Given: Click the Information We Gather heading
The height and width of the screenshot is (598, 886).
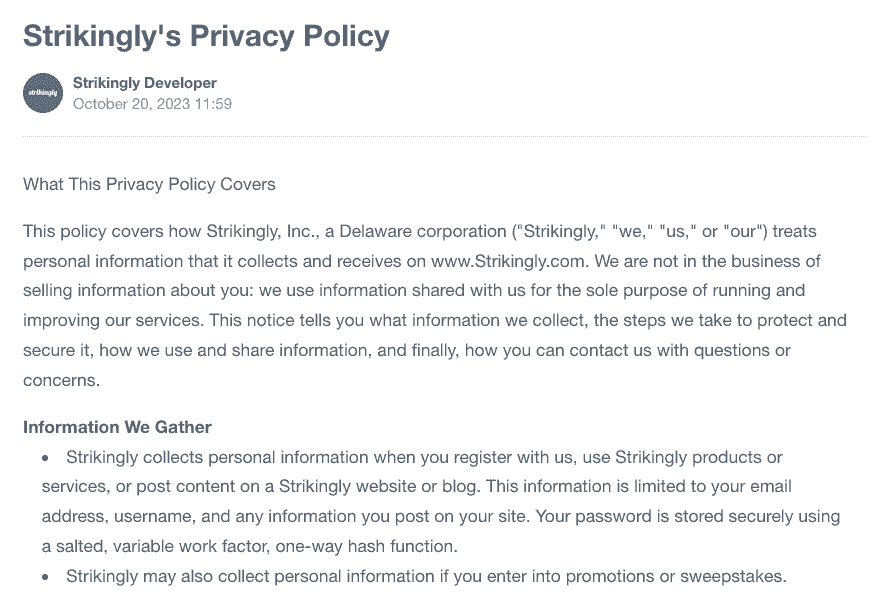Looking at the screenshot, I should tap(117, 427).
